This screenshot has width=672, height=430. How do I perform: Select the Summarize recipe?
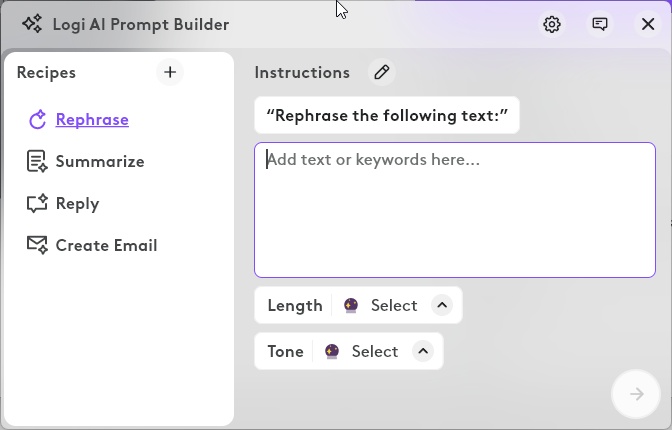pyautogui.click(x=100, y=161)
